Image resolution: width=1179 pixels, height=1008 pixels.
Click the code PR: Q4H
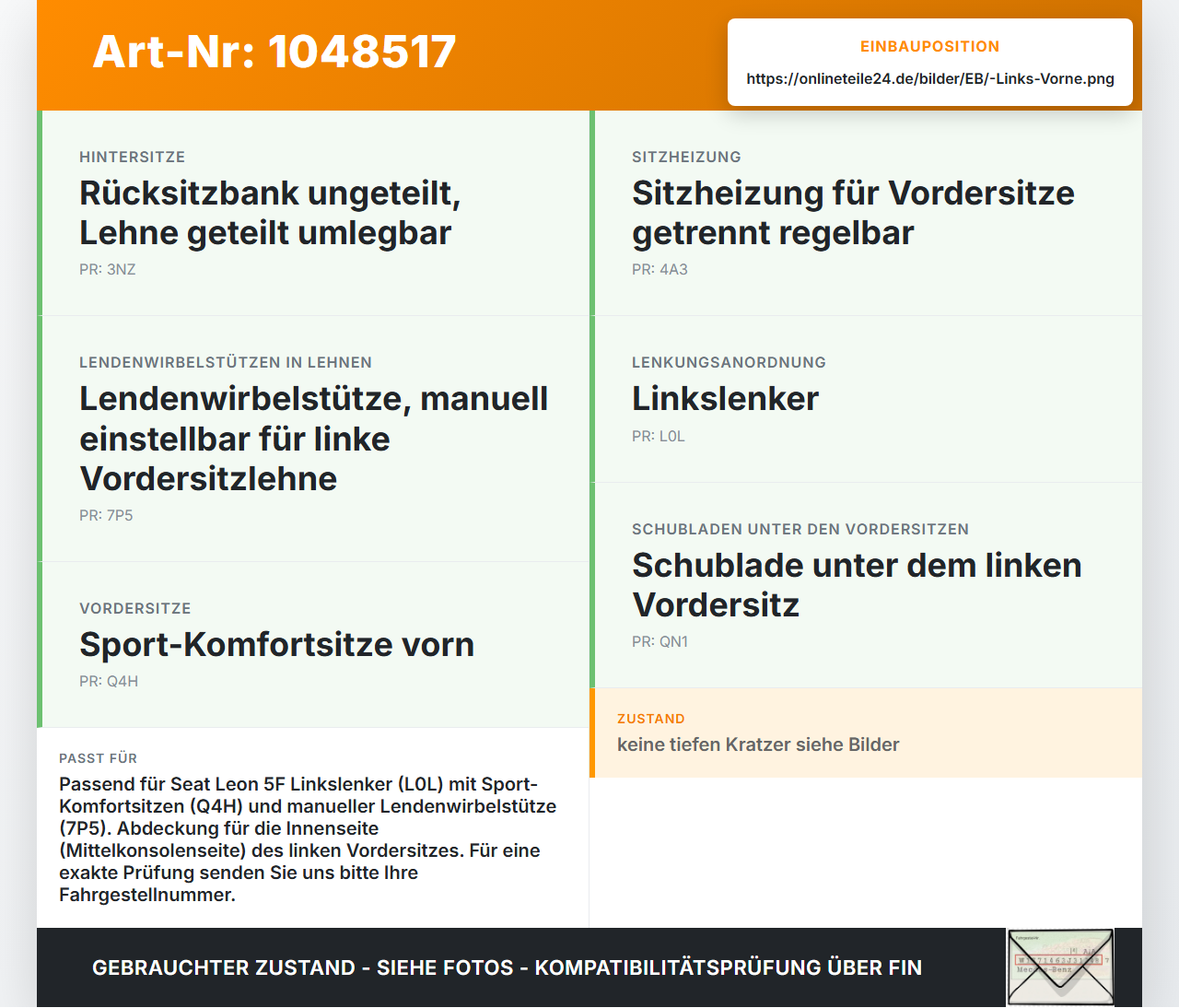(x=109, y=681)
